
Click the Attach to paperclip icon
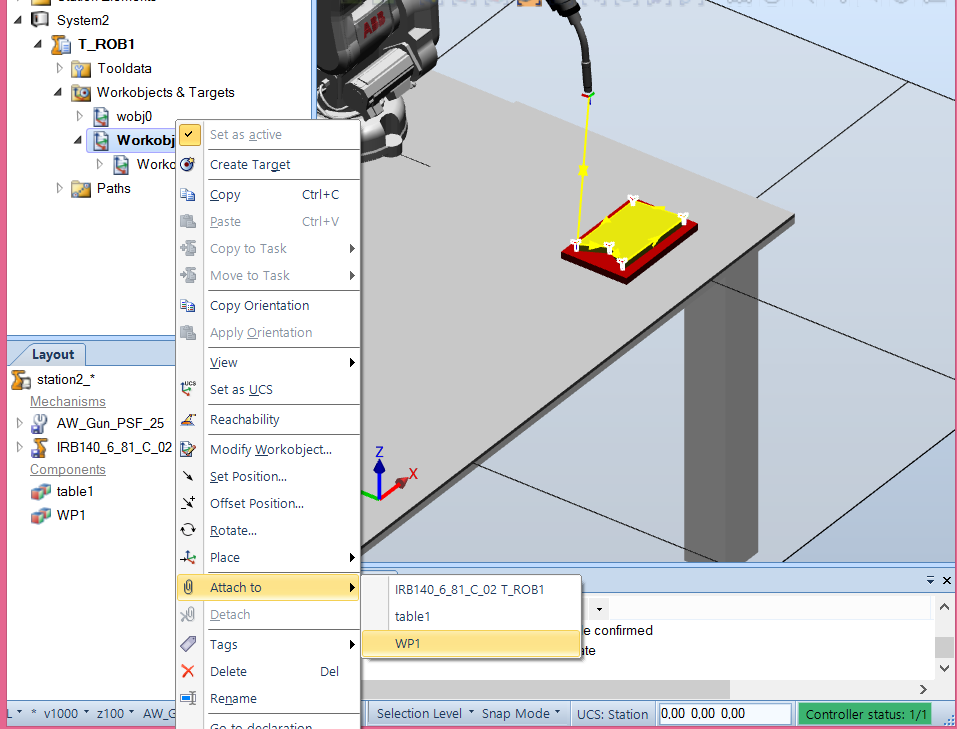coord(189,587)
